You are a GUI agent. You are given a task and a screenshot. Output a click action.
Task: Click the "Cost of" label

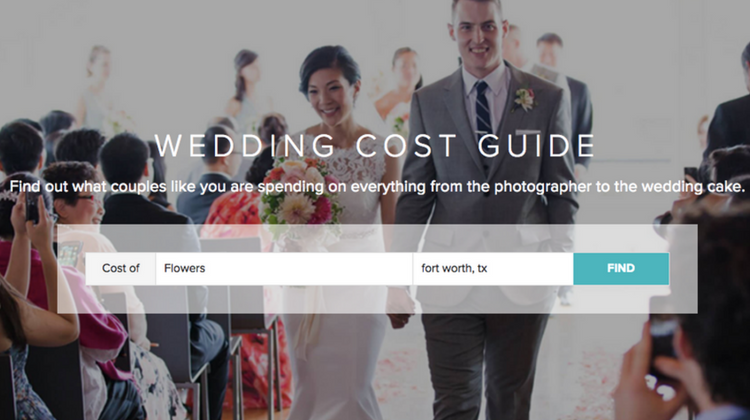pyautogui.click(x=121, y=268)
